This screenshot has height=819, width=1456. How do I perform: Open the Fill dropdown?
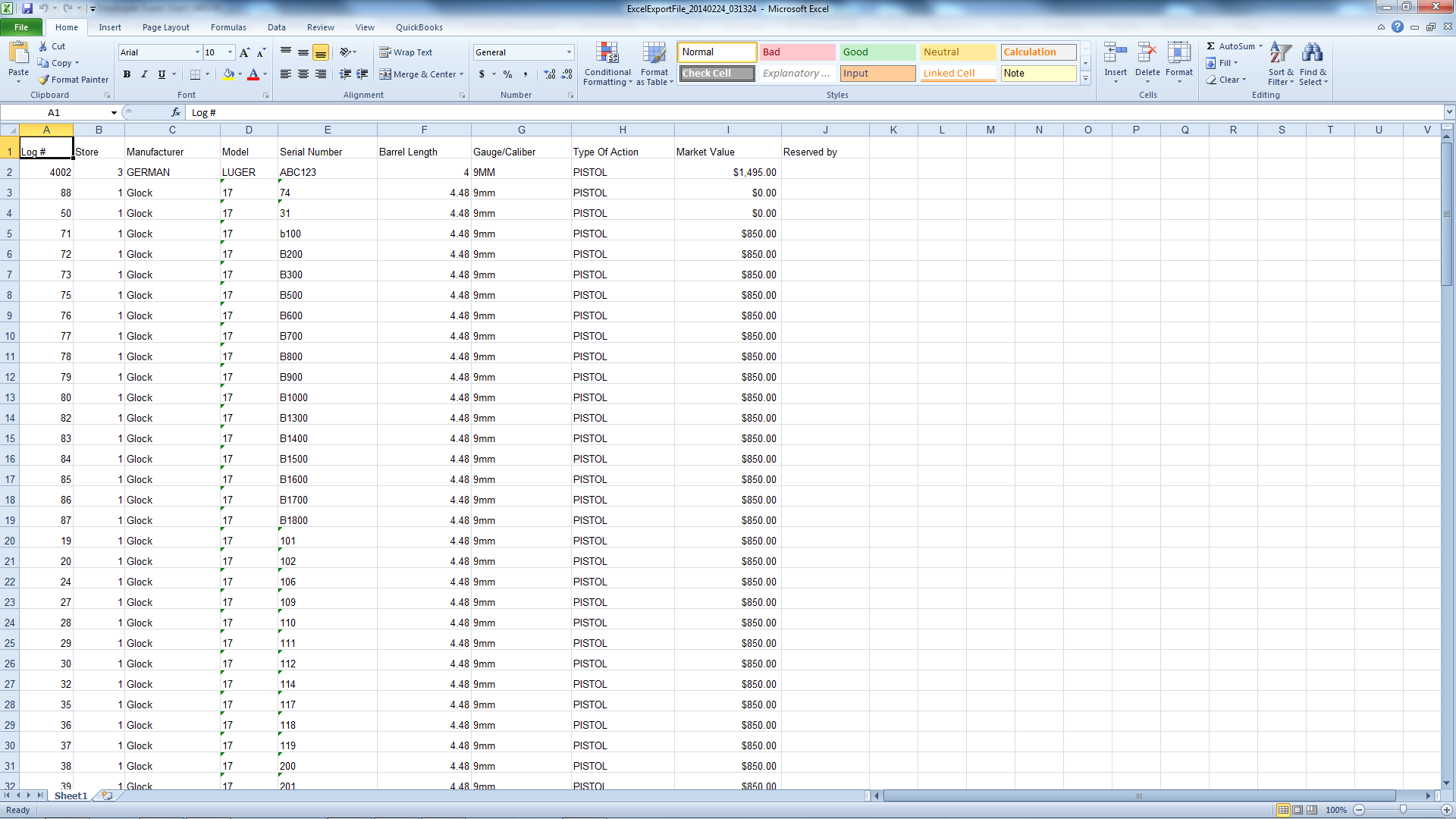tap(1222, 63)
